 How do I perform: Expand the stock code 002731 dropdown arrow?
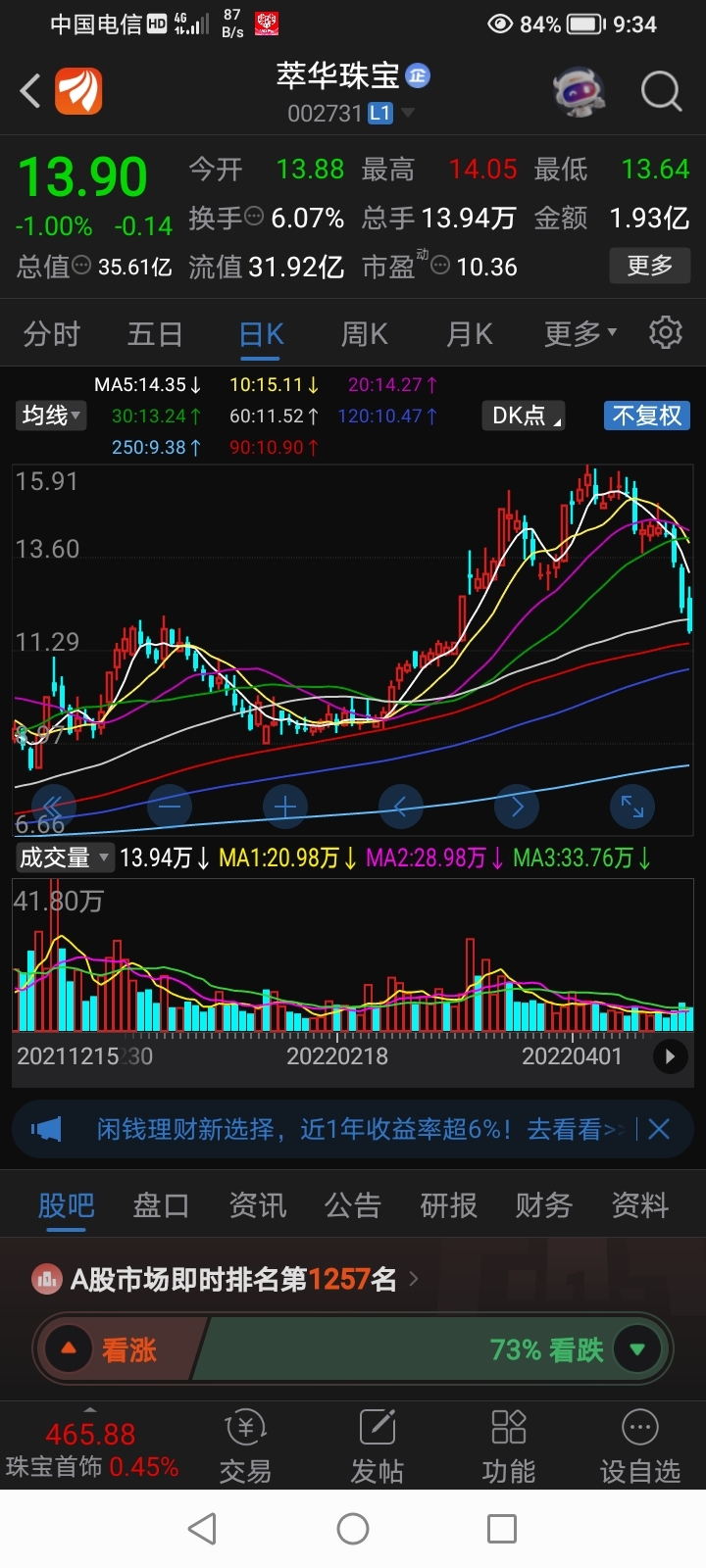pyautogui.click(x=407, y=114)
